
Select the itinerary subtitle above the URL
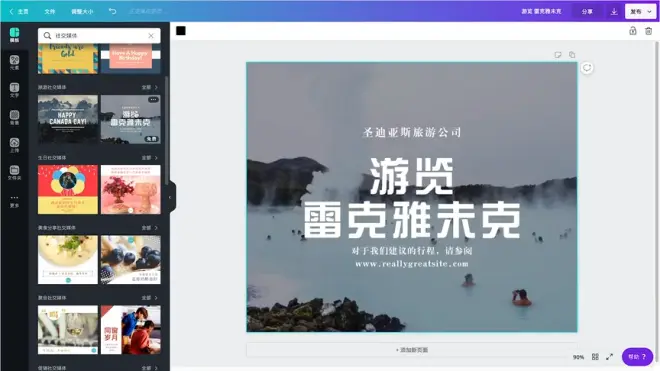point(412,251)
